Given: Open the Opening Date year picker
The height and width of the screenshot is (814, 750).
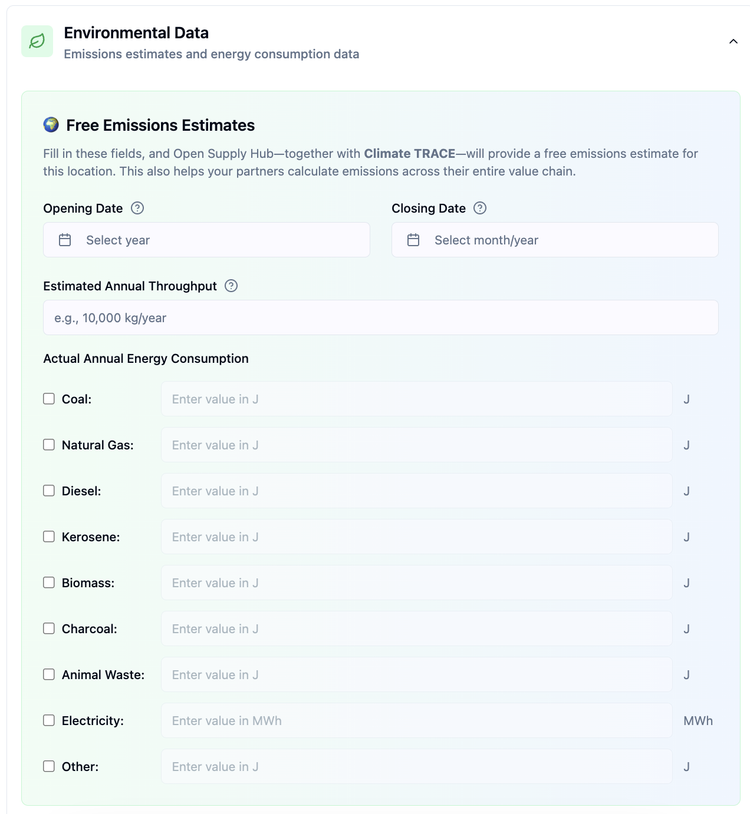Looking at the screenshot, I should (x=206, y=240).
